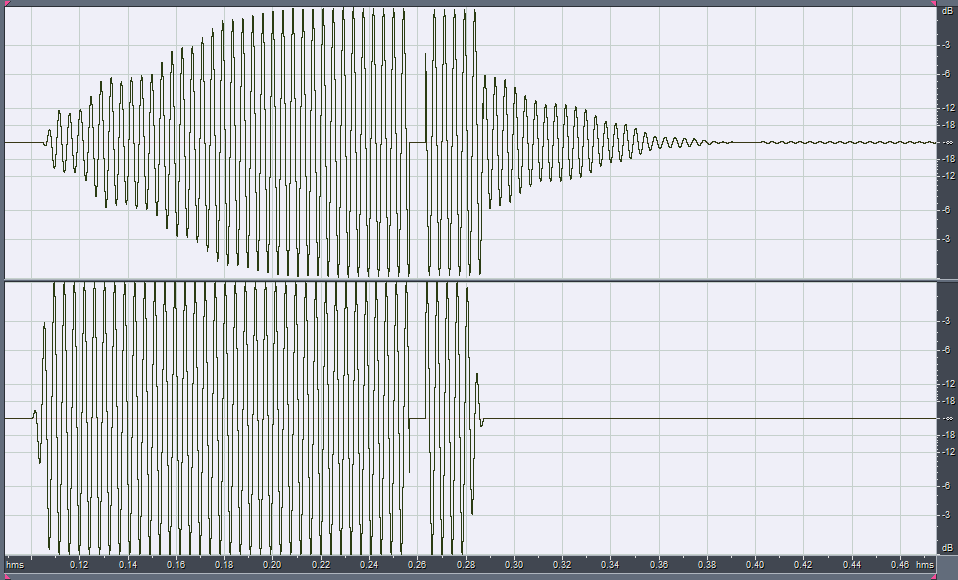Viewport: 958px width, 580px height.
Task: Click the 0.34 time ruler label
Action: tap(610, 565)
